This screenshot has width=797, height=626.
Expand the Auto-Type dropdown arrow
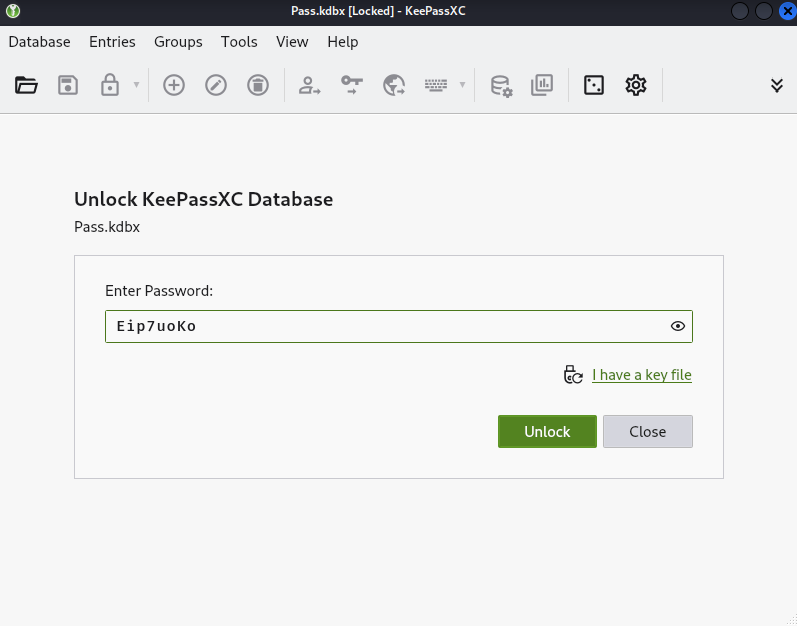(x=462, y=85)
